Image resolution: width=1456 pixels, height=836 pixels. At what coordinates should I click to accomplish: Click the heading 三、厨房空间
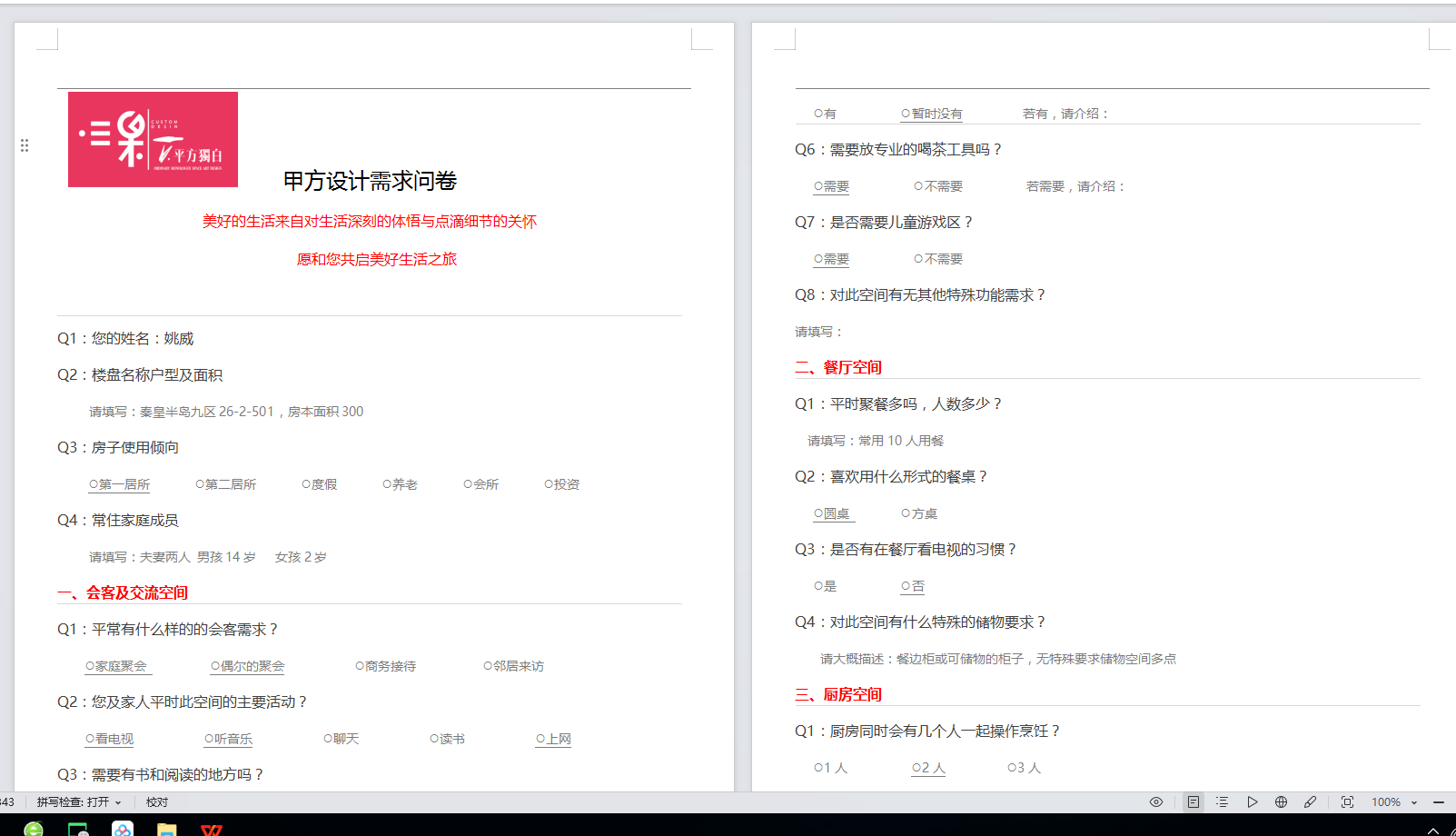click(838, 694)
